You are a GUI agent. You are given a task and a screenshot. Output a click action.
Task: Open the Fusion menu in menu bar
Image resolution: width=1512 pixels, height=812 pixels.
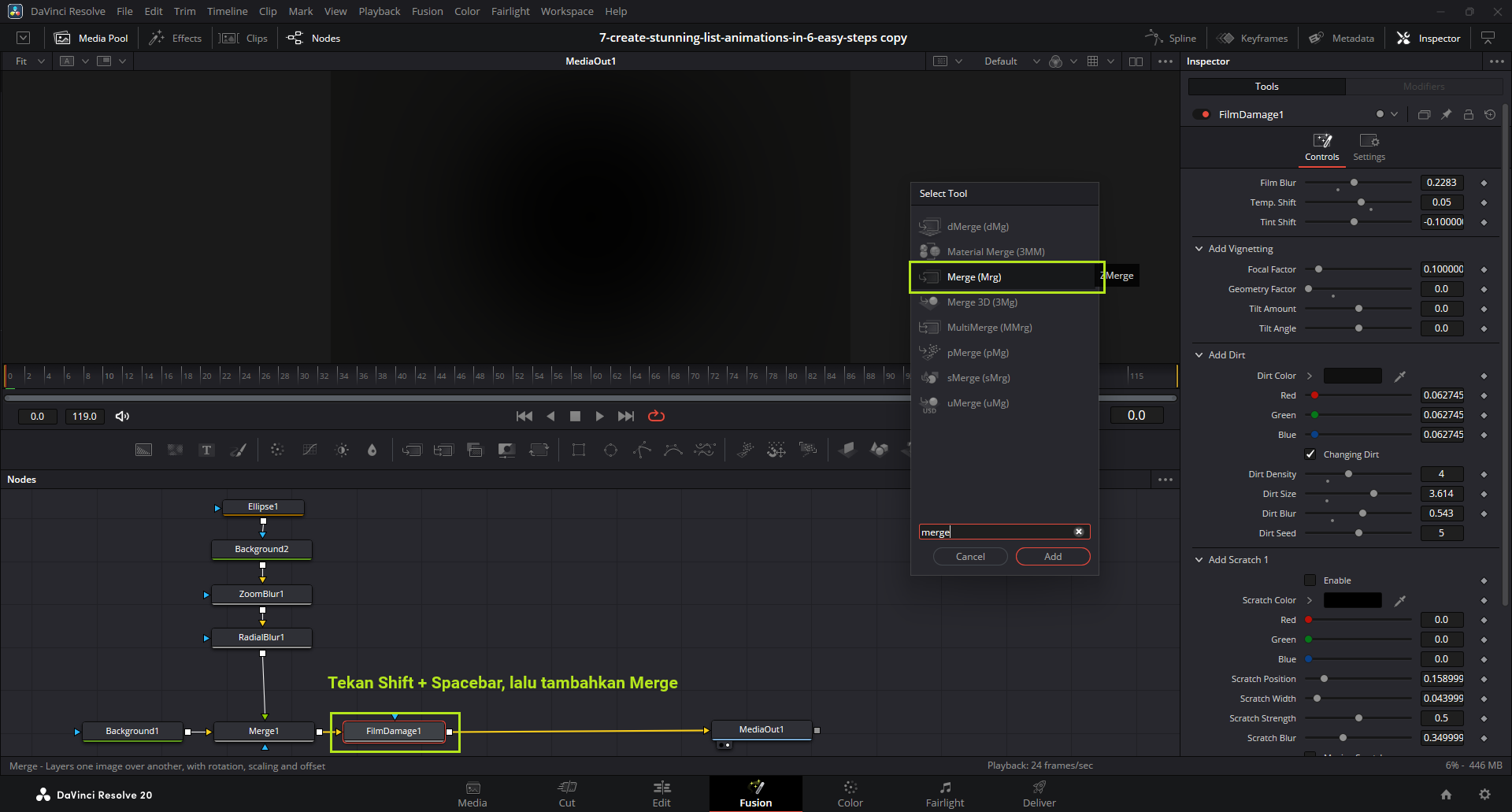[427, 12]
